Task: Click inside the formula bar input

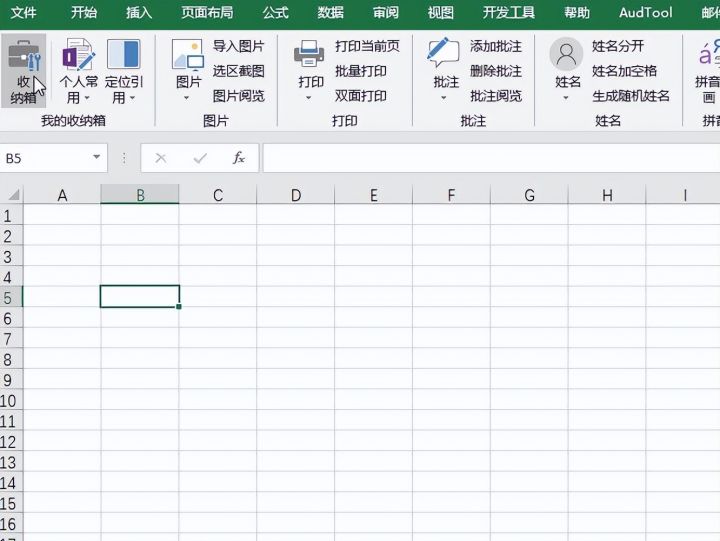Action: coord(491,158)
